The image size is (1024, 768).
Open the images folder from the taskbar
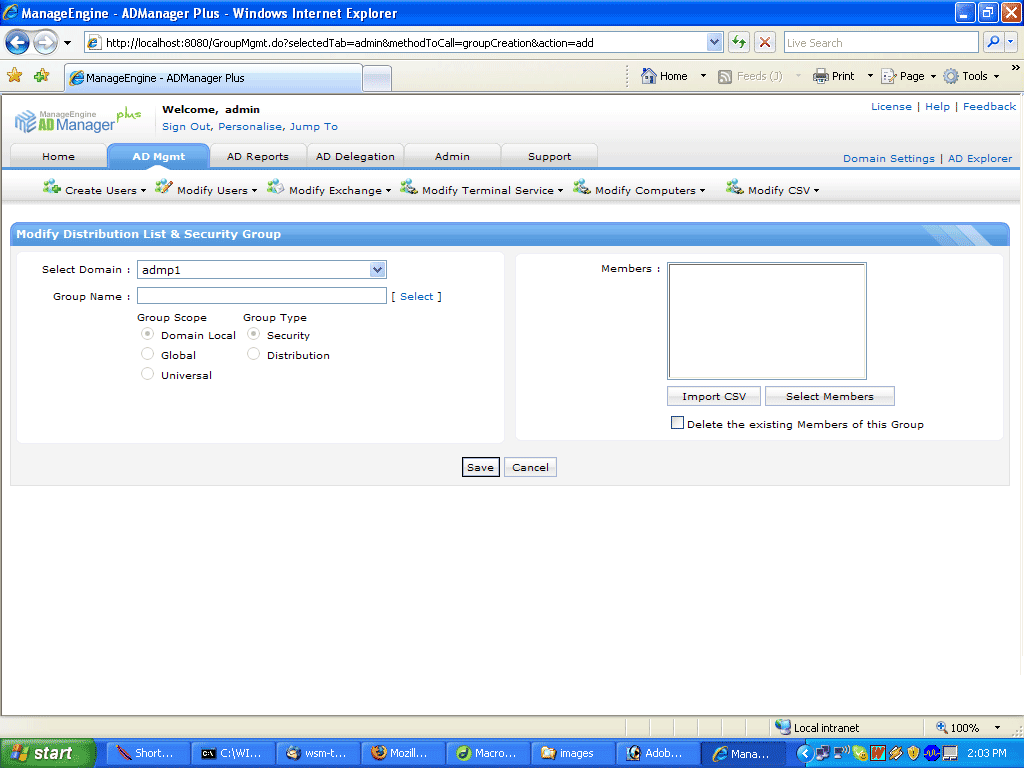573,753
